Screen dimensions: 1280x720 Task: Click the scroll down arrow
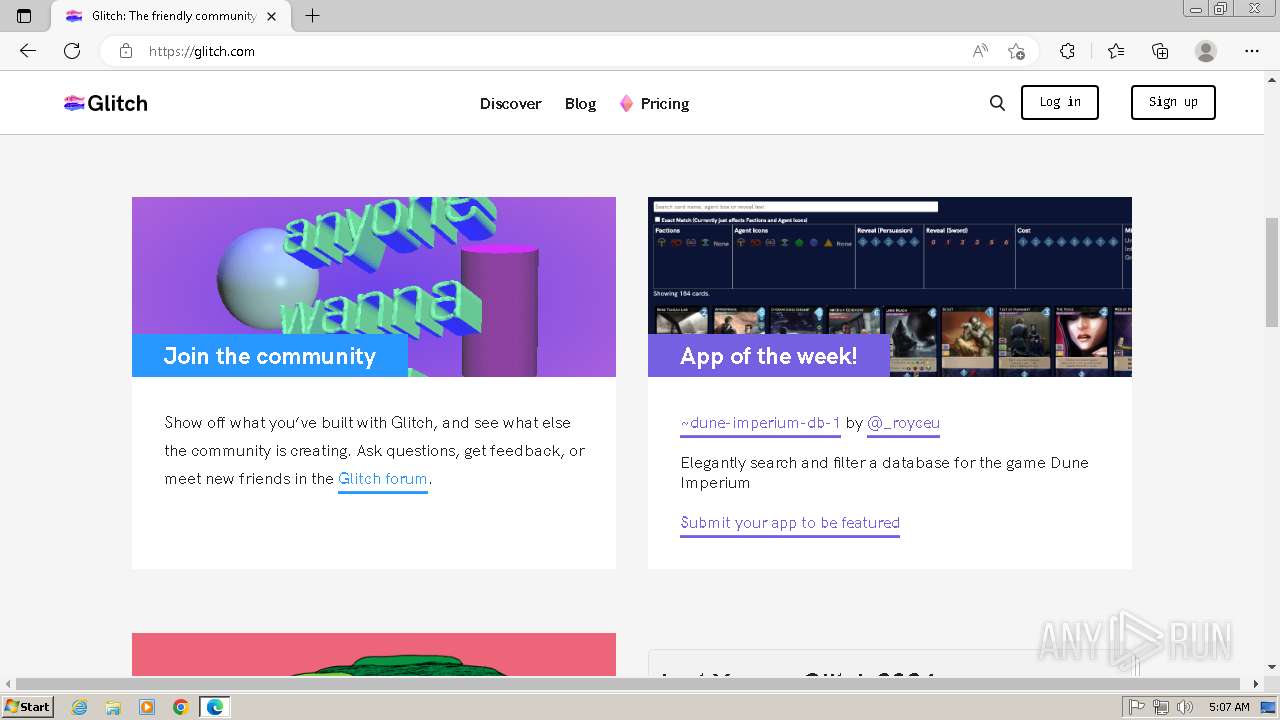[1272, 667]
